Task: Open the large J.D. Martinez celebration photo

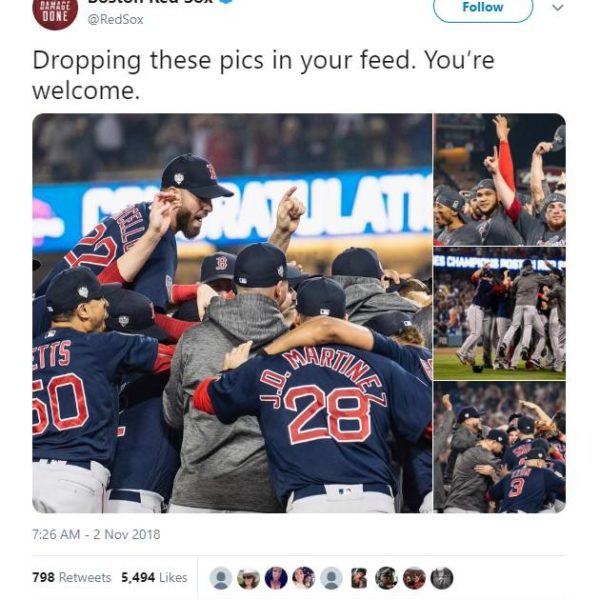Action: point(232,313)
